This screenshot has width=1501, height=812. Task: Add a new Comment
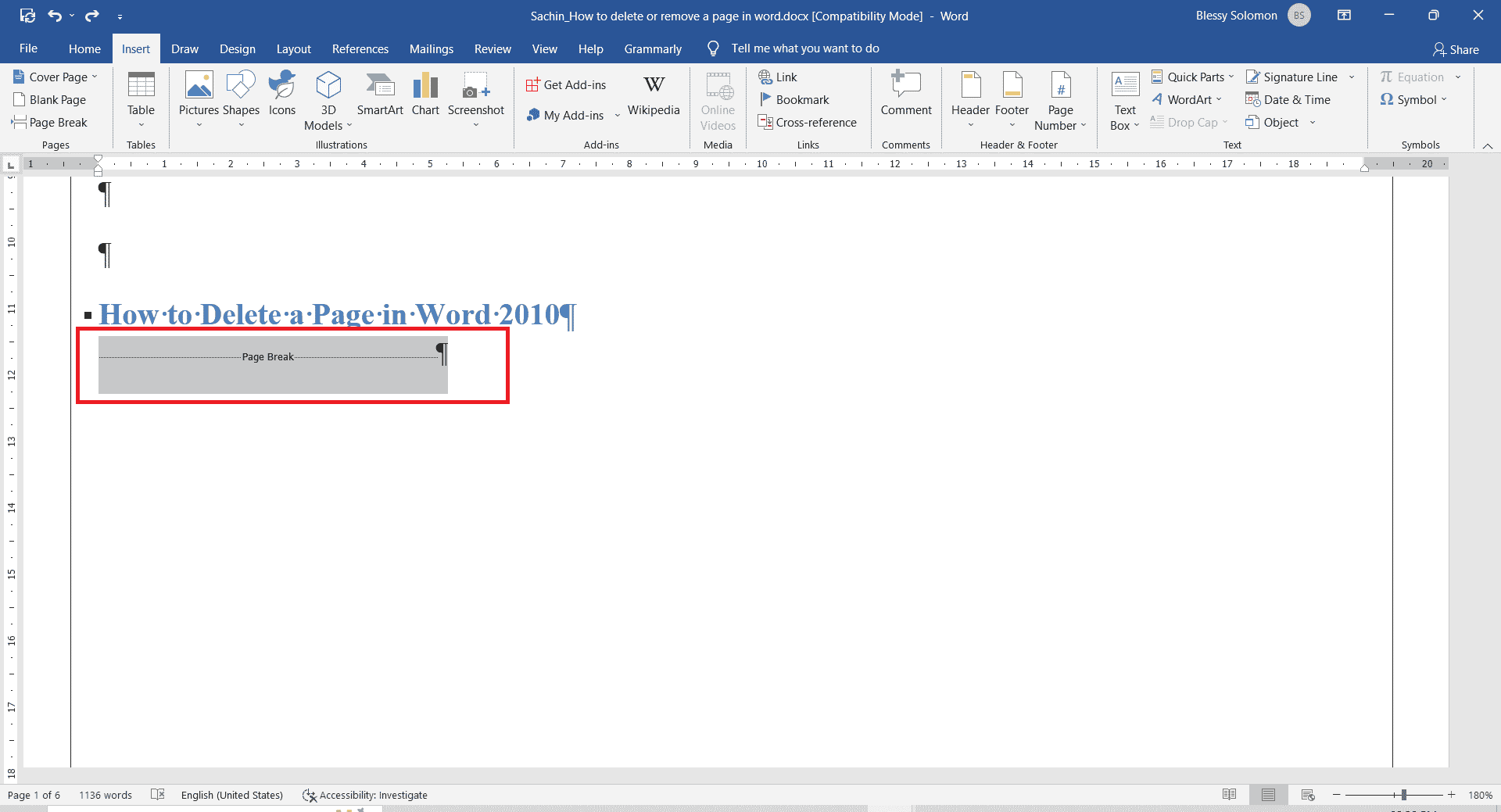point(906,94)
